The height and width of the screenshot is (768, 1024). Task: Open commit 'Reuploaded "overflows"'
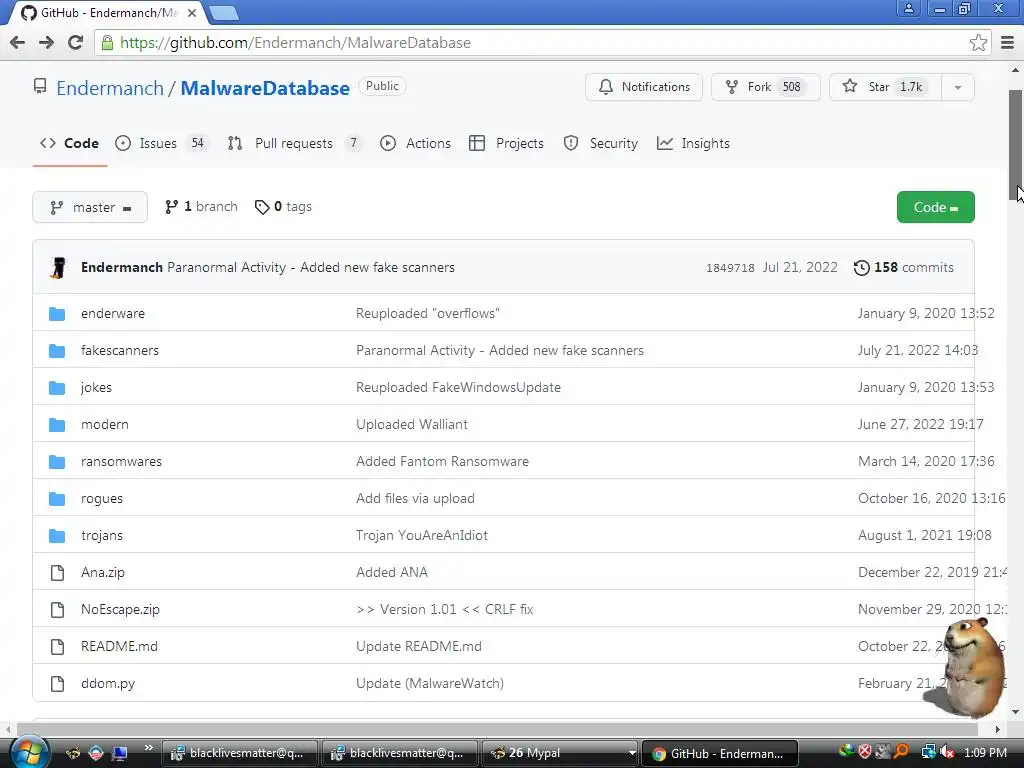point(428,313)
